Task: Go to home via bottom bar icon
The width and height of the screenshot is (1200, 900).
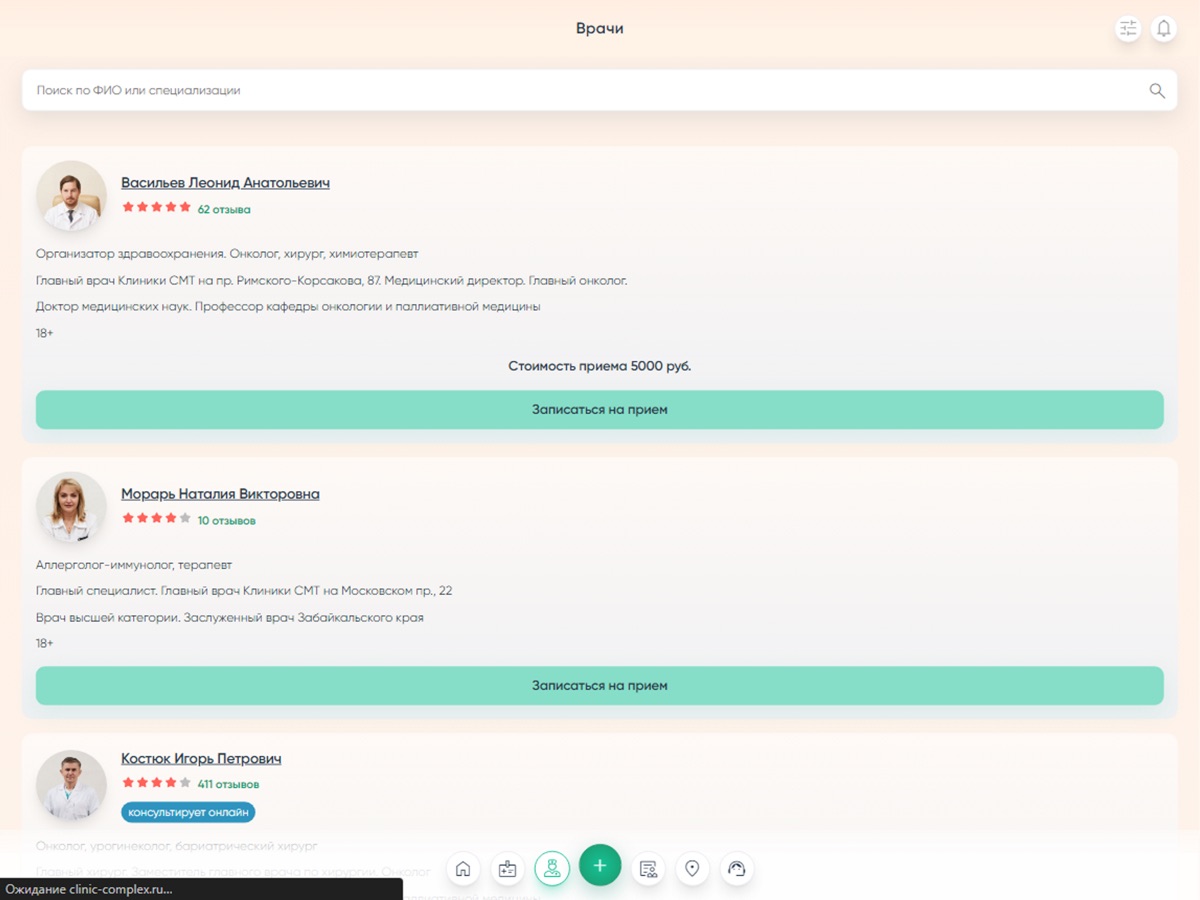Action: coord(463,869)
